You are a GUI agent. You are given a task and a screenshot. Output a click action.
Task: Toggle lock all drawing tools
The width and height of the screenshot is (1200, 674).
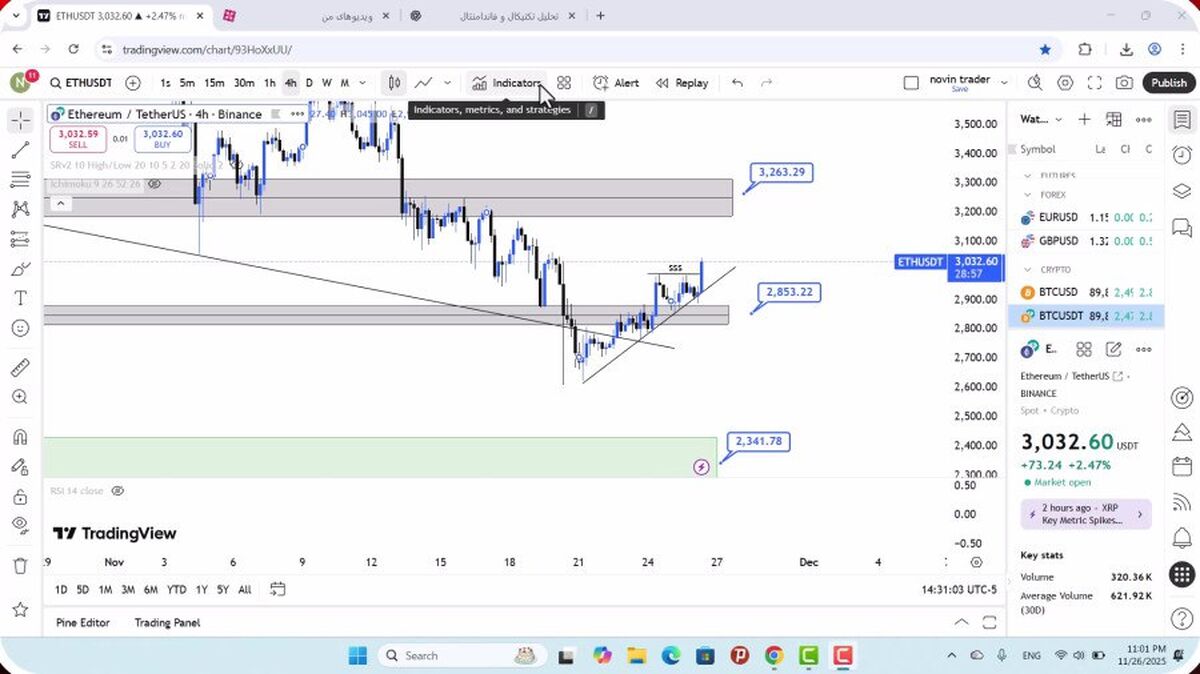[x=20, y=496]
